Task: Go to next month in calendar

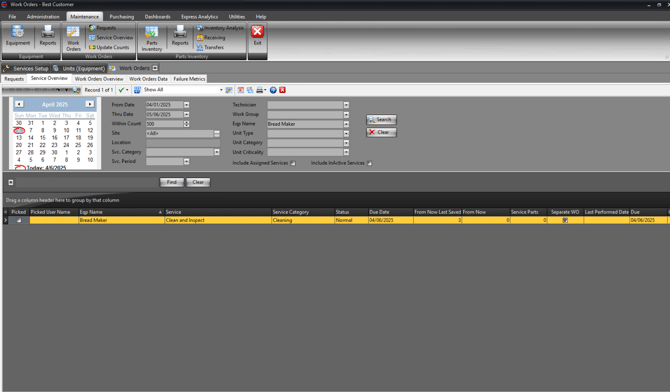Action: point(90,104)
